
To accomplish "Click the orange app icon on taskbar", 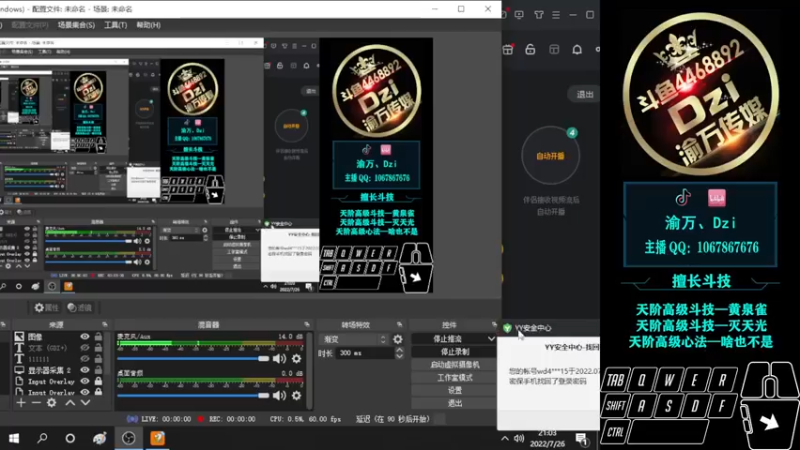I will pyautogui.click(x=158, y=438).
